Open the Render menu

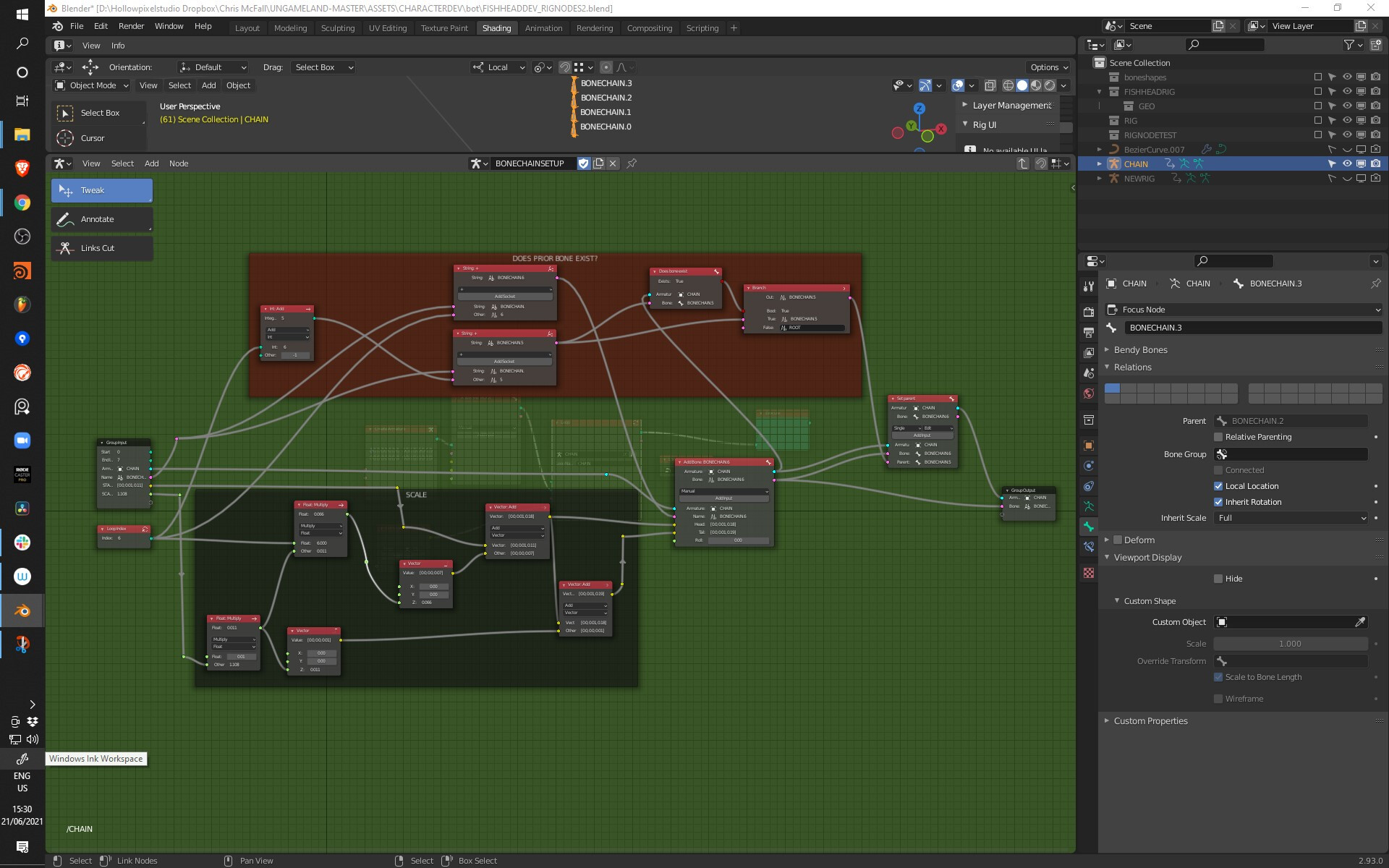(x=131, y=26)
